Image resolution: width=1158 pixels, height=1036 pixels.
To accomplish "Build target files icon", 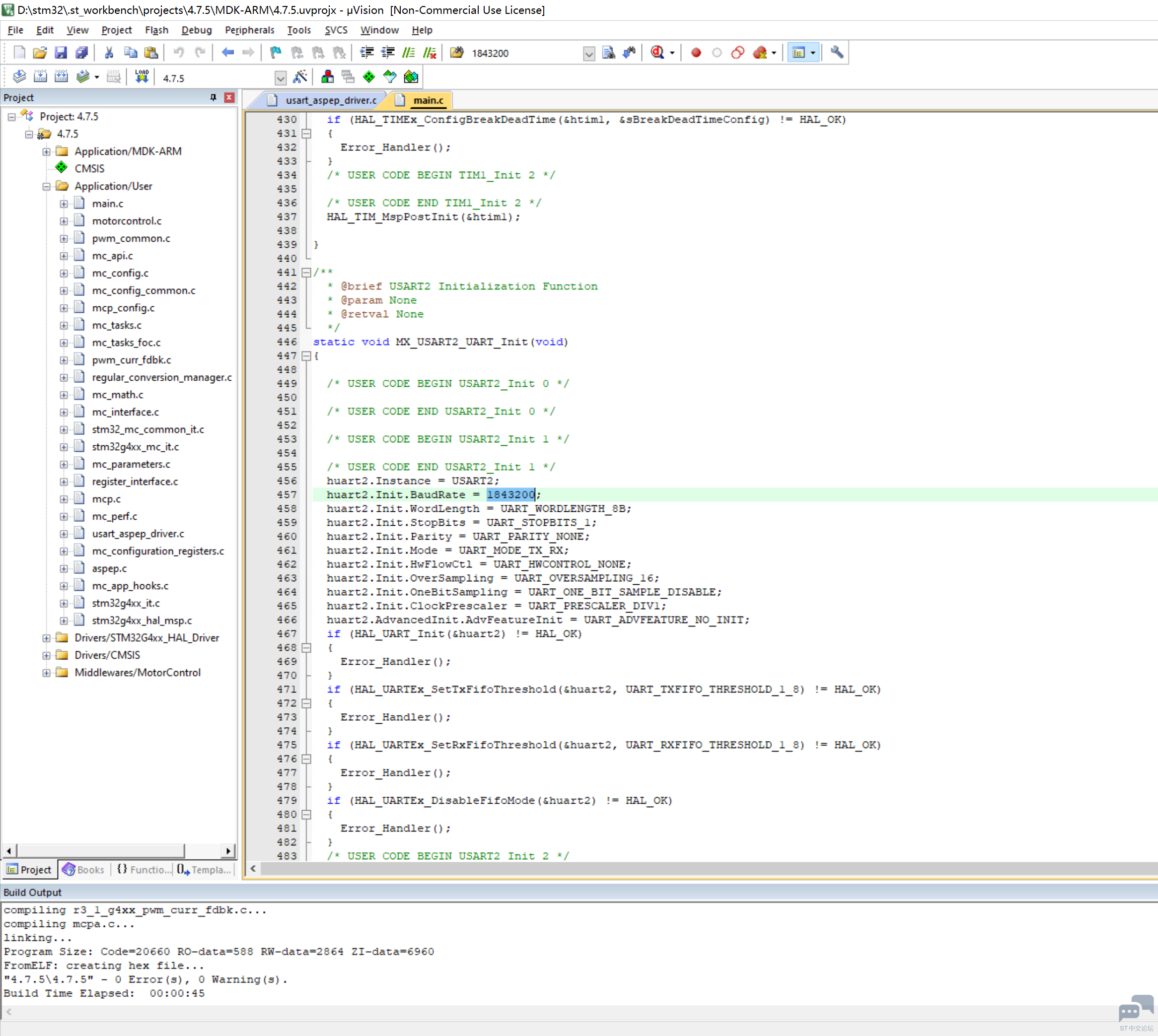I will (40, 77).
